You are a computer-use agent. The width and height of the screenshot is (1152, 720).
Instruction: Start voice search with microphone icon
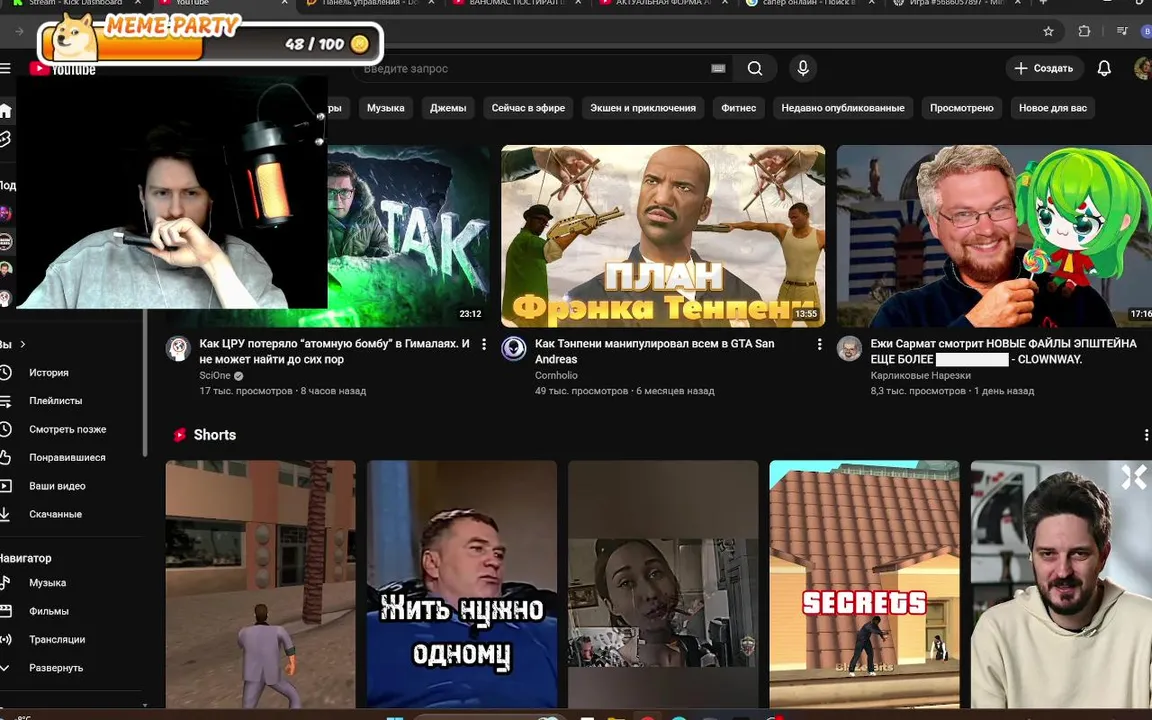(803, 68)
